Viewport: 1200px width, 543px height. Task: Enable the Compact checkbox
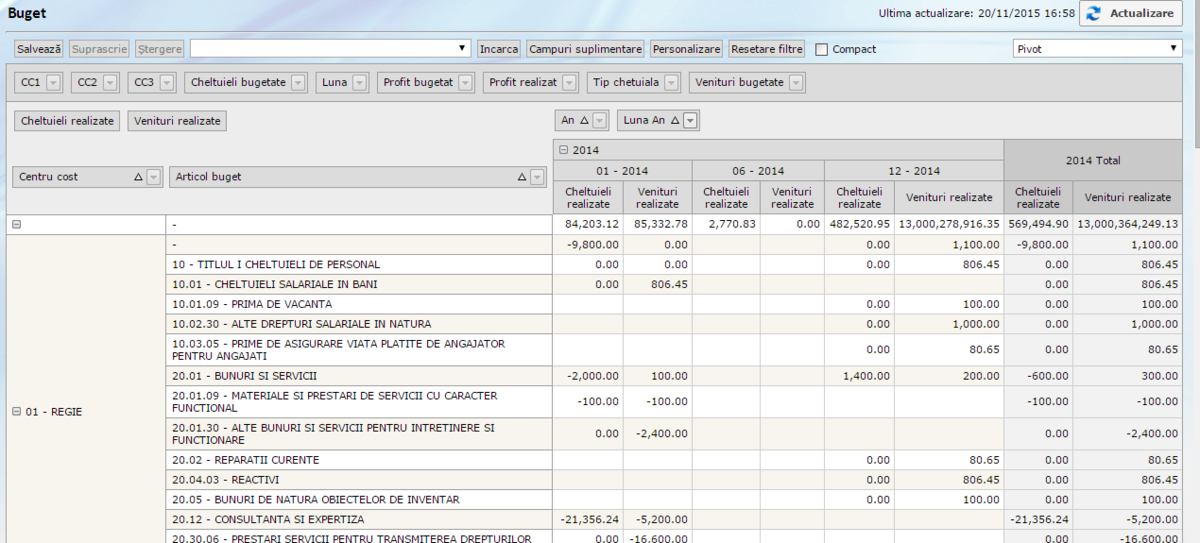(x=822, y=49)
